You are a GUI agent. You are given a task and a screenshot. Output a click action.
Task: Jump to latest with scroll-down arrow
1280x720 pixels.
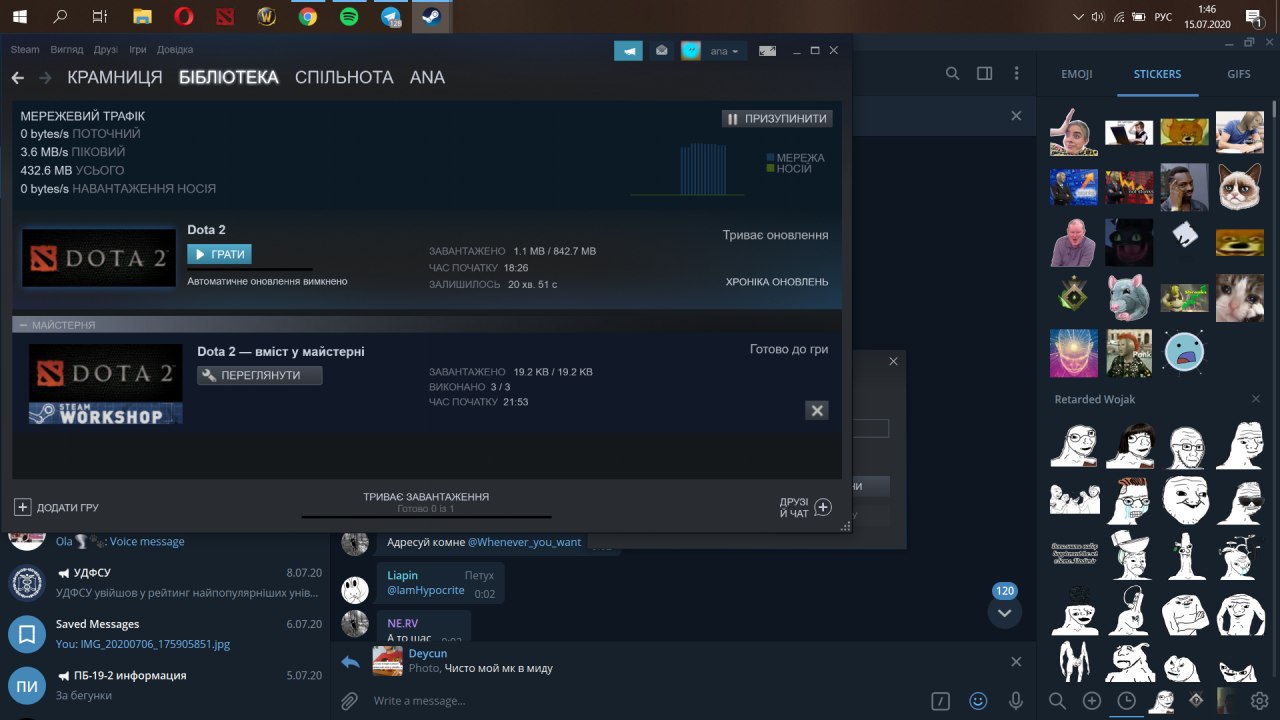[x=1005, y=612]
